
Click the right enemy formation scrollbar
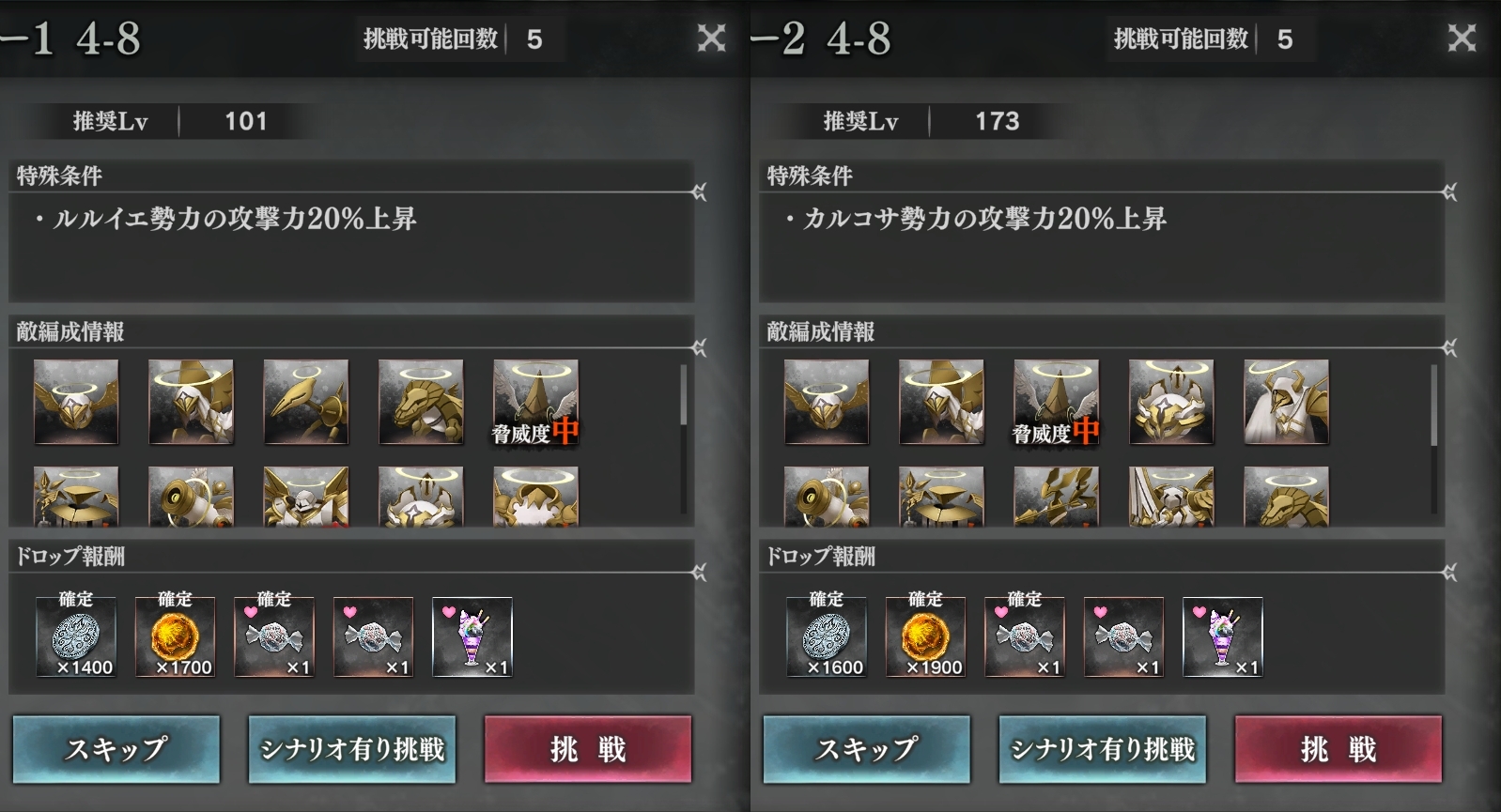(1433, 406)
